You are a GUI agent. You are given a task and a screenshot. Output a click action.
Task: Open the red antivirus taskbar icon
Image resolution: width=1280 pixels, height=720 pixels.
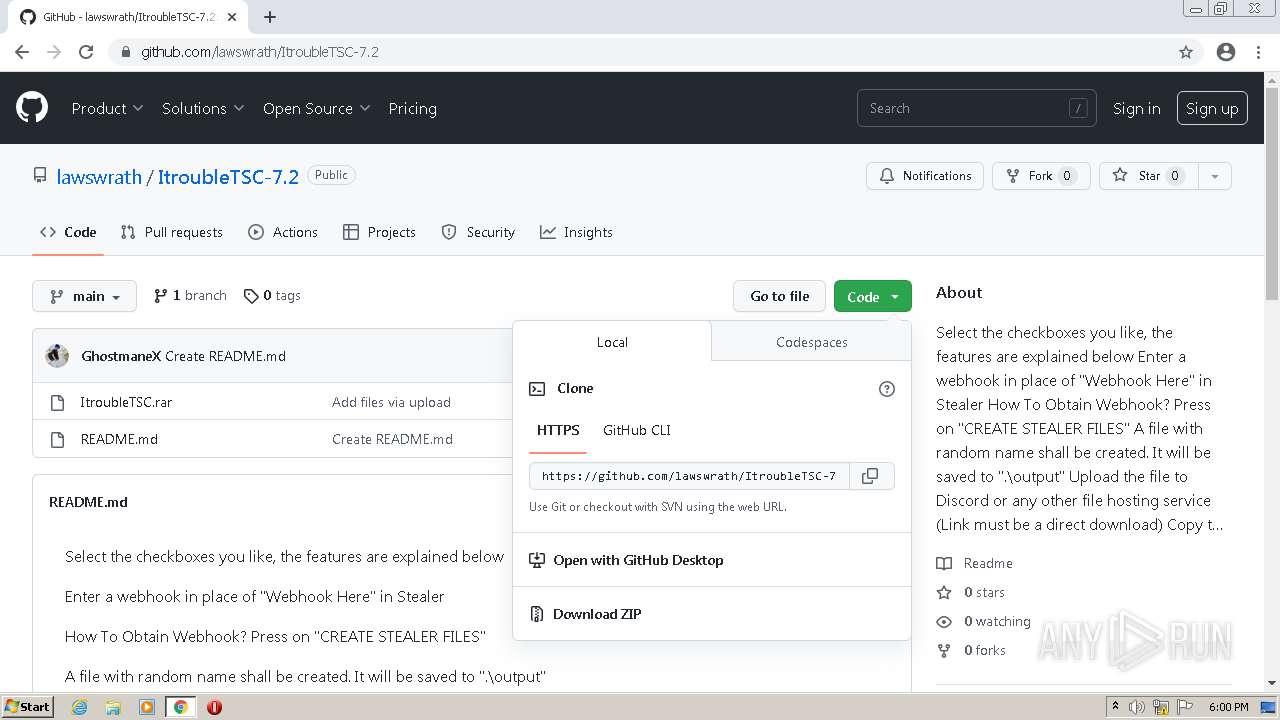click(214, 707)
